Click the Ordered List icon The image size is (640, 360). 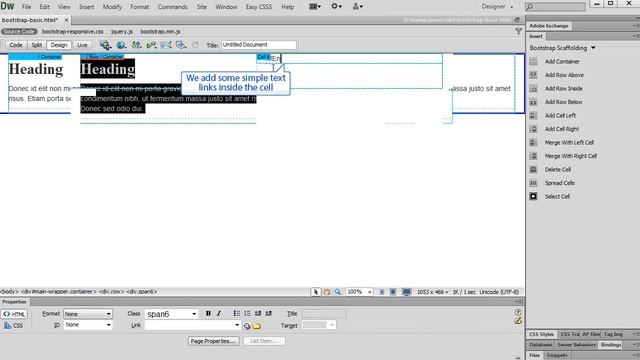coord(247,313)
